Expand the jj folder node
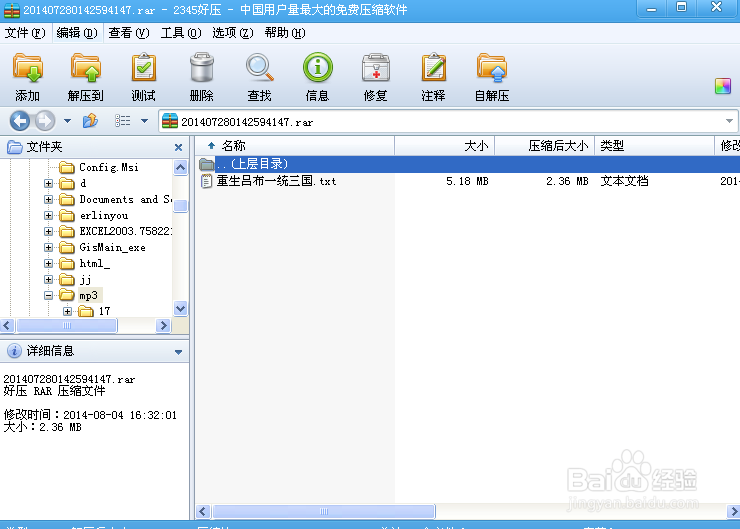This screenshot has width=740, height=529. [48, 279]
